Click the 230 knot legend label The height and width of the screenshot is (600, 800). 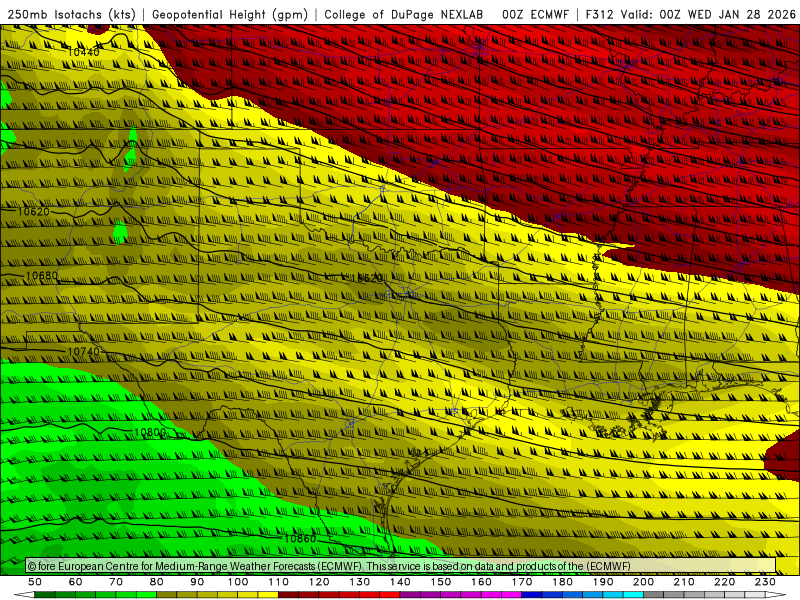click(x=766, y=582)
